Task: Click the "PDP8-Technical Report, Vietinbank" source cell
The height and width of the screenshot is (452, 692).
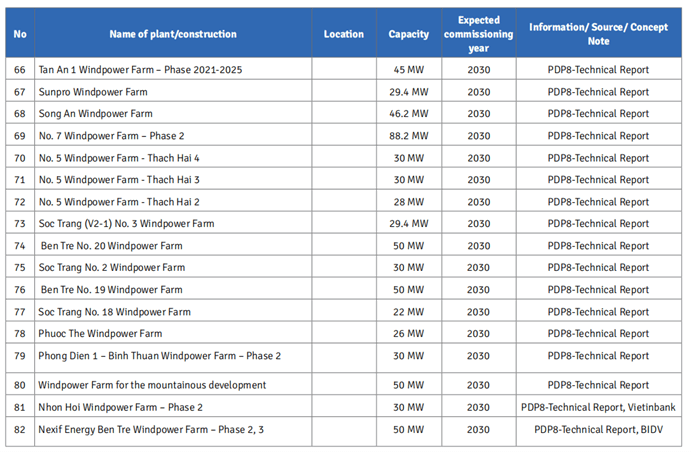Action: pyautogui.click(x=598, y=407)
